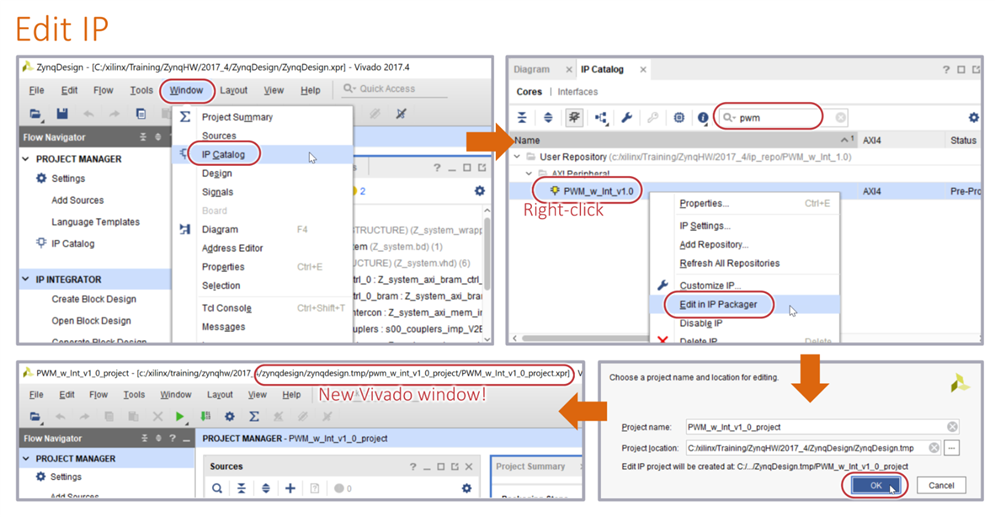Screen dimensions: 995x517
Task: Click the Diagram icon in the Window menu
Action: point(185,229)
